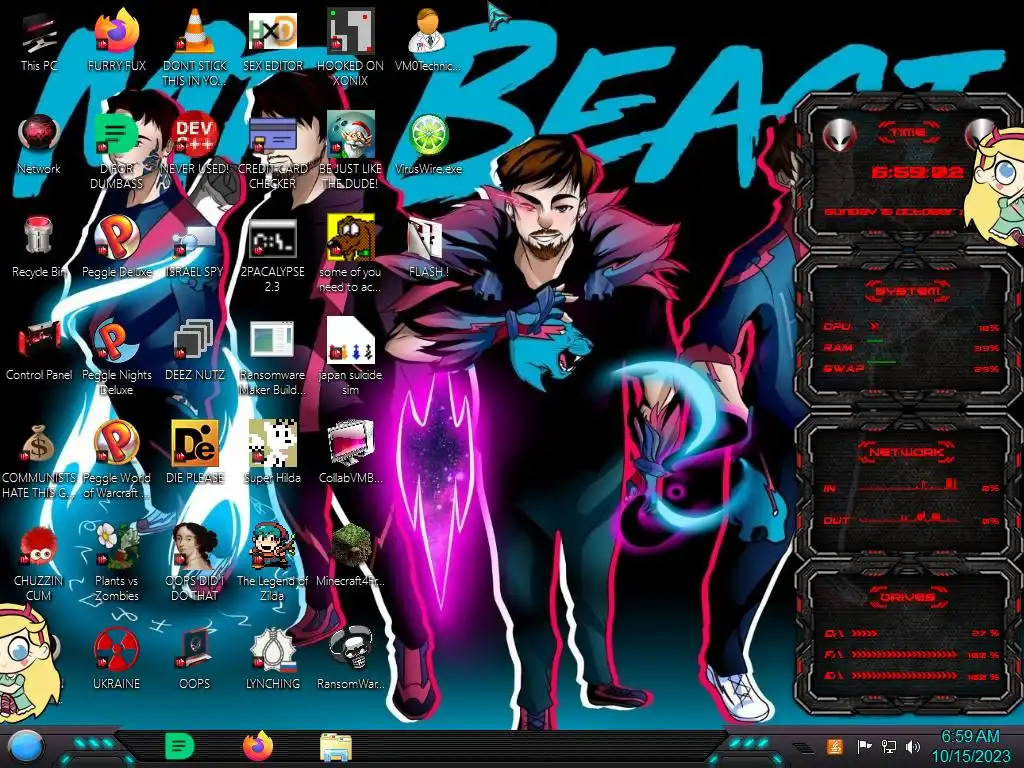Screen dimensions: 1024x768
Task: Click the network IN traffic graph
Action: click(910, 486)
